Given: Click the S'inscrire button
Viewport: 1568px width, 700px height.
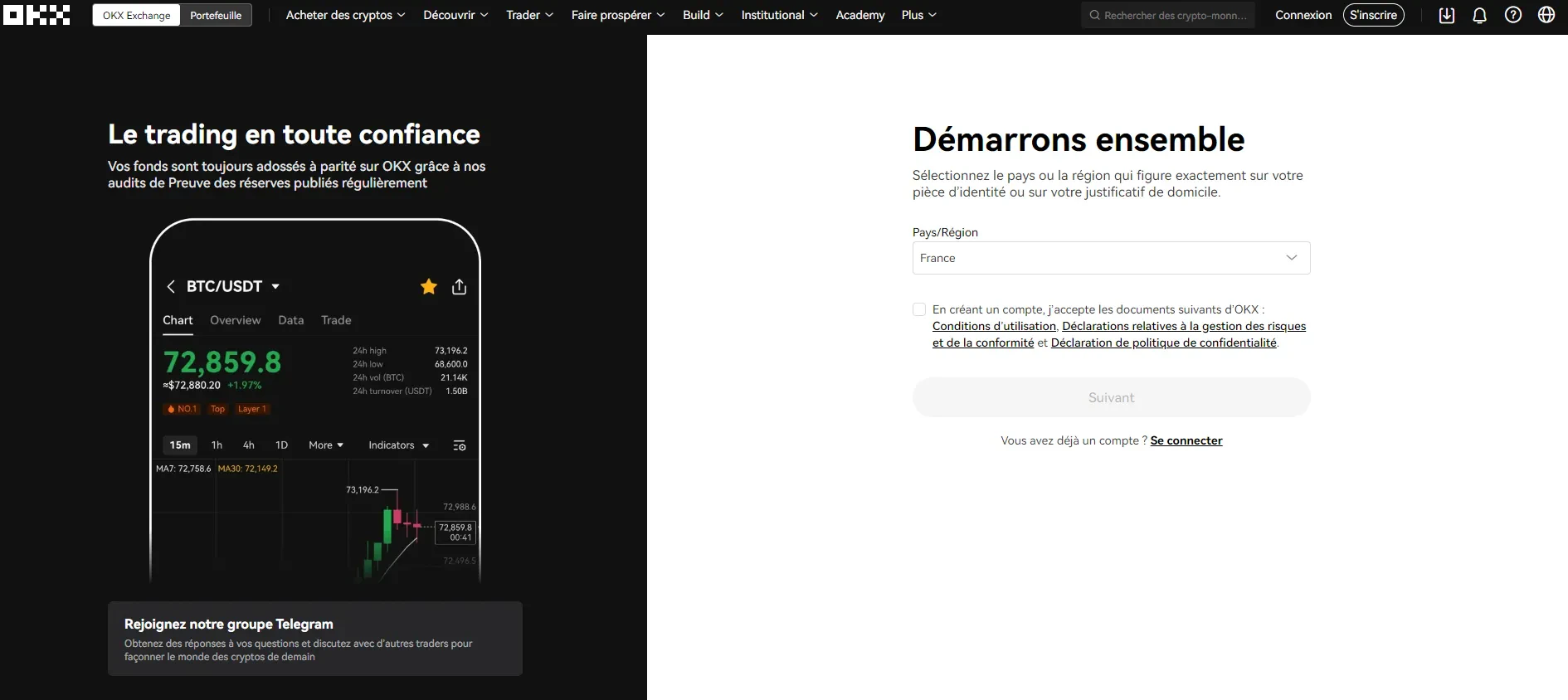Looking at the screenshot, I should tap(1373, 15).
